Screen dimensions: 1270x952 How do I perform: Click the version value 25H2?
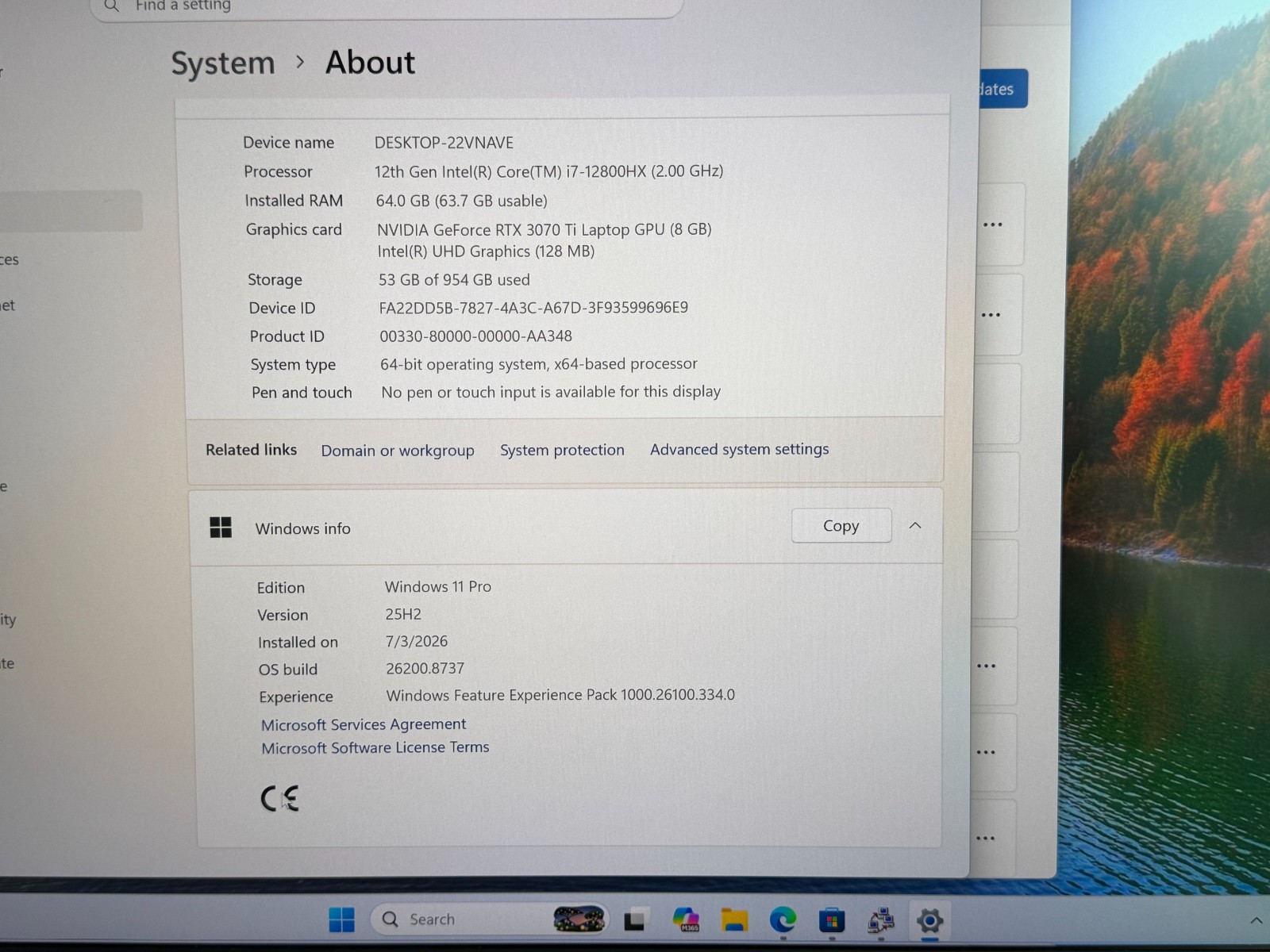(x=403, y=615)
